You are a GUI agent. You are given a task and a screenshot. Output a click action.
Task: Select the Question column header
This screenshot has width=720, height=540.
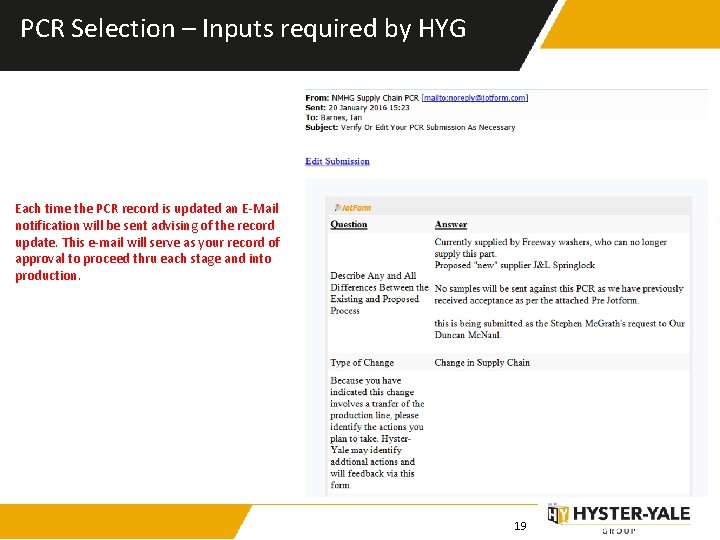[349, 224]
